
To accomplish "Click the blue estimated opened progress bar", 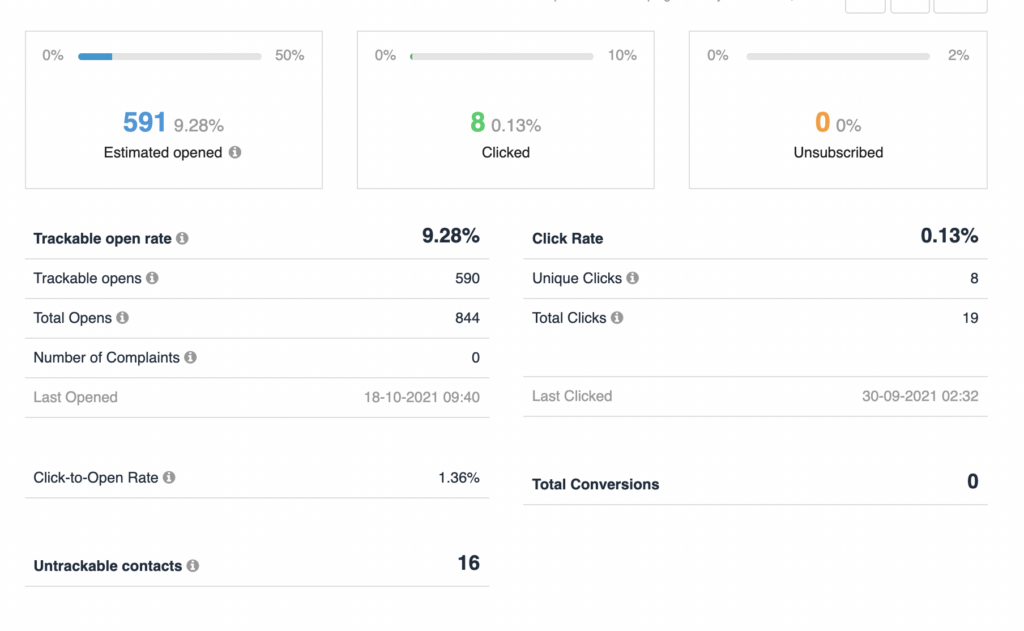I will click(x=169, y=56).
